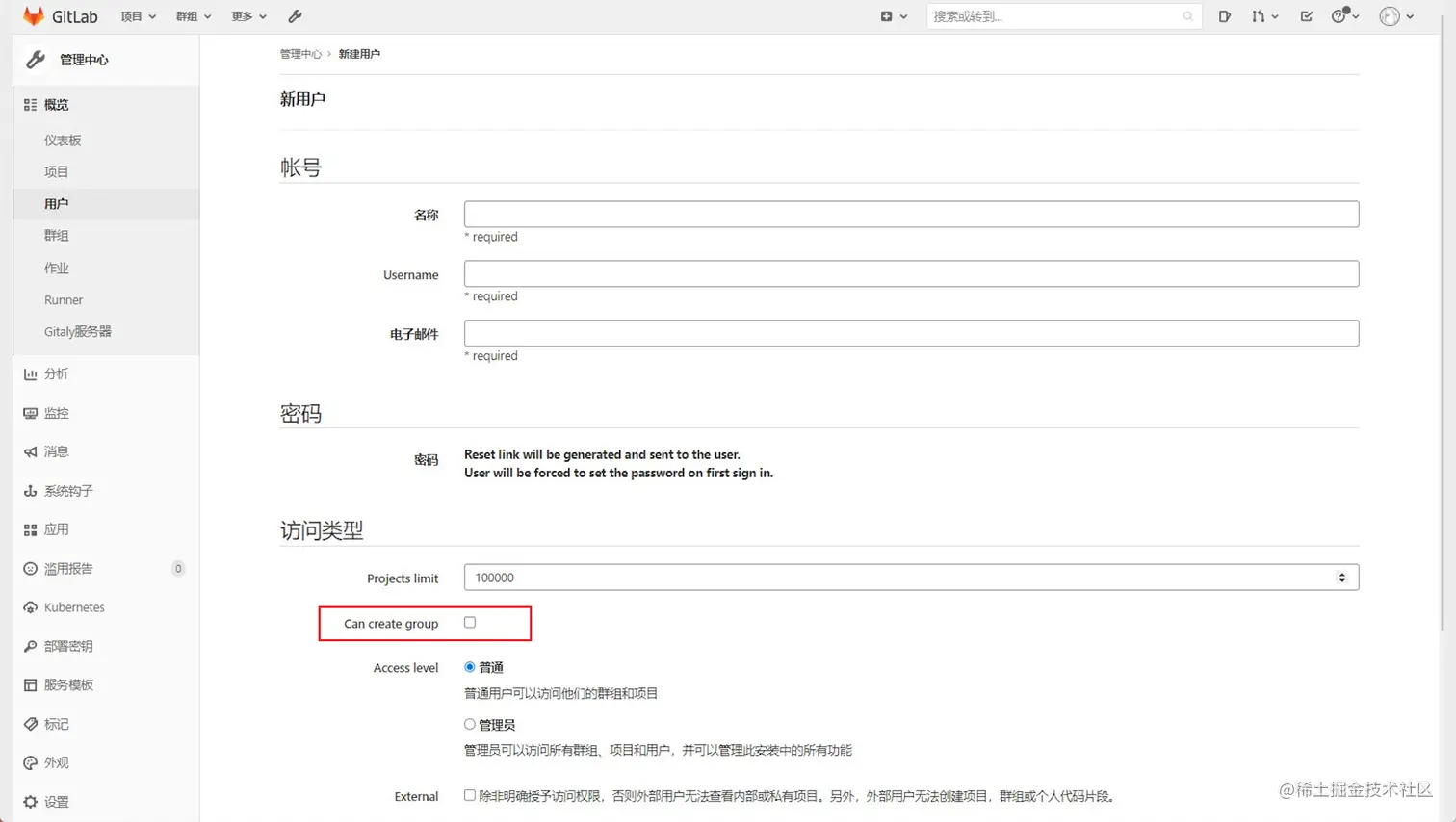Click the GitLab fox logo

click(x=34, y=16)
